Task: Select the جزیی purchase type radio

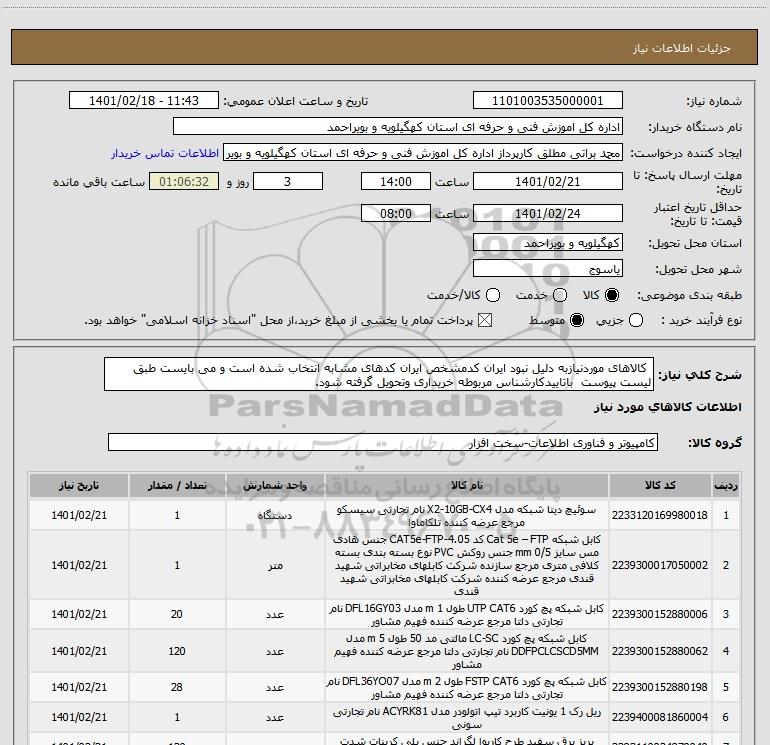Action: 636,321
